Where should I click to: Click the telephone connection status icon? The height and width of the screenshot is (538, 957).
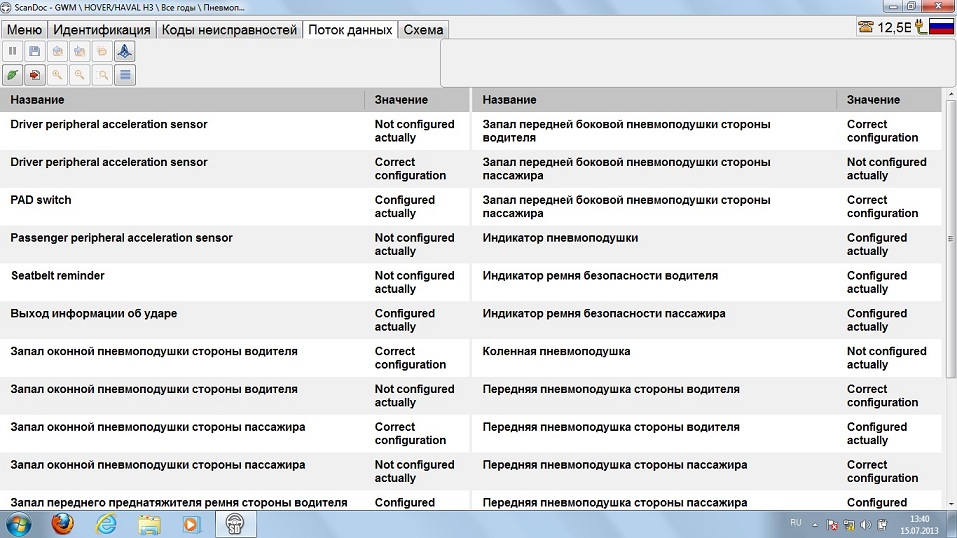coord(865,27)
